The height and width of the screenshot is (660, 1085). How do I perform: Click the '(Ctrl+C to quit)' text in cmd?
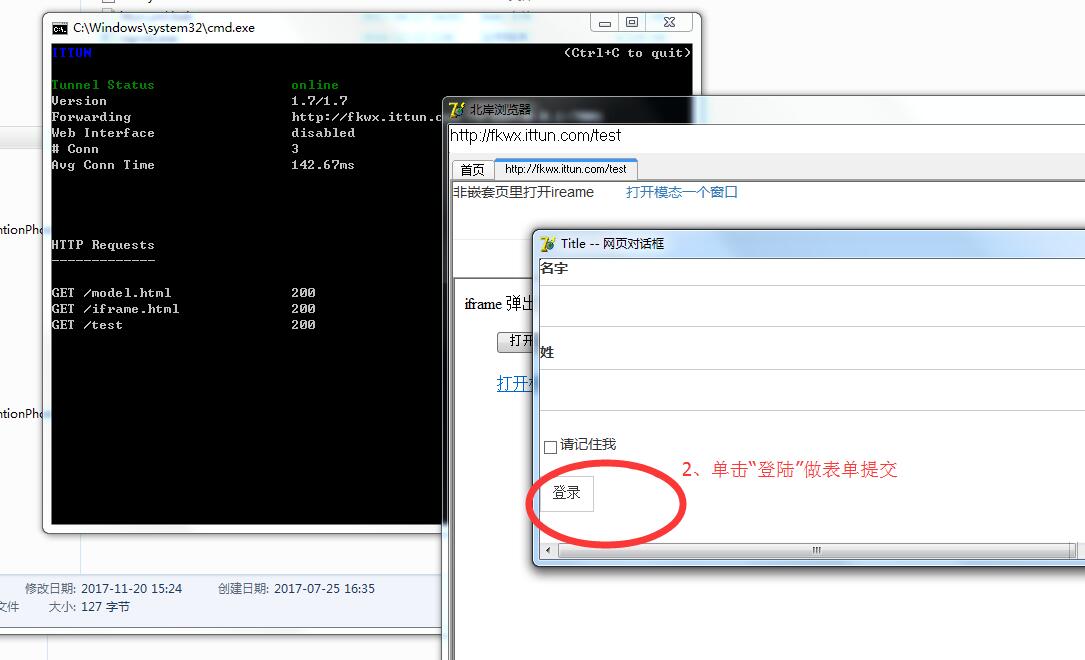pos(627,53)
